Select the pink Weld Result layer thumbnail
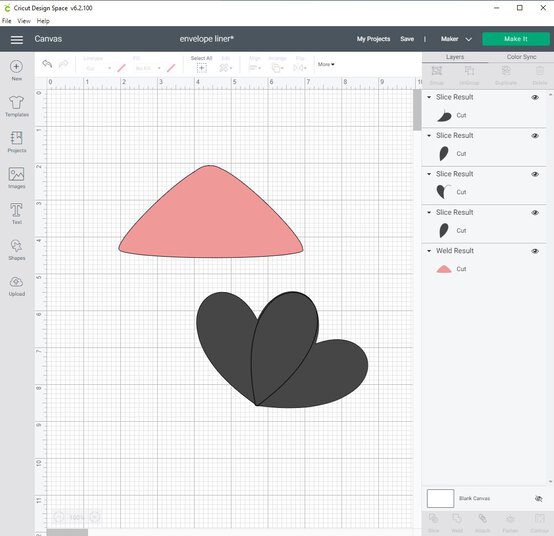554x536 pixels. [x=444, y=269]
